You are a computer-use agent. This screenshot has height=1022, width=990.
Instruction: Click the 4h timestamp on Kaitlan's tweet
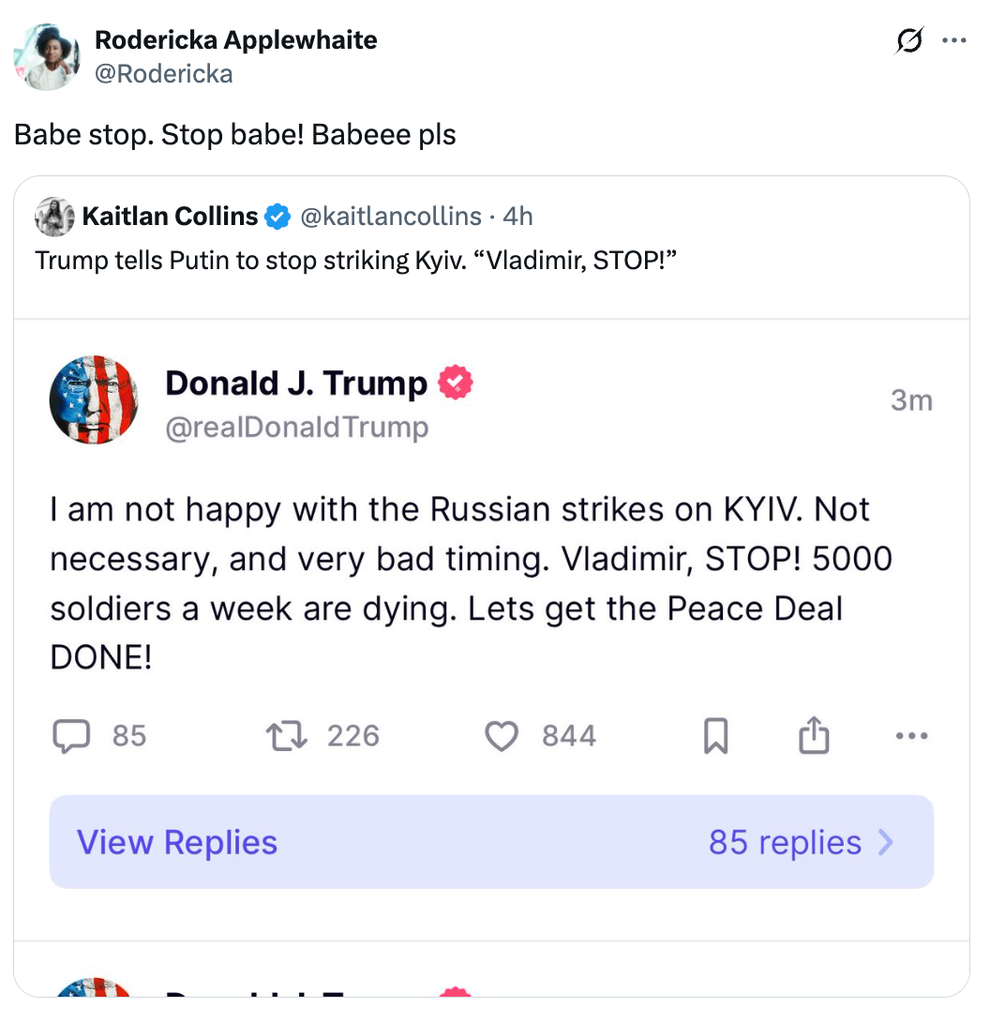(518, 216)
